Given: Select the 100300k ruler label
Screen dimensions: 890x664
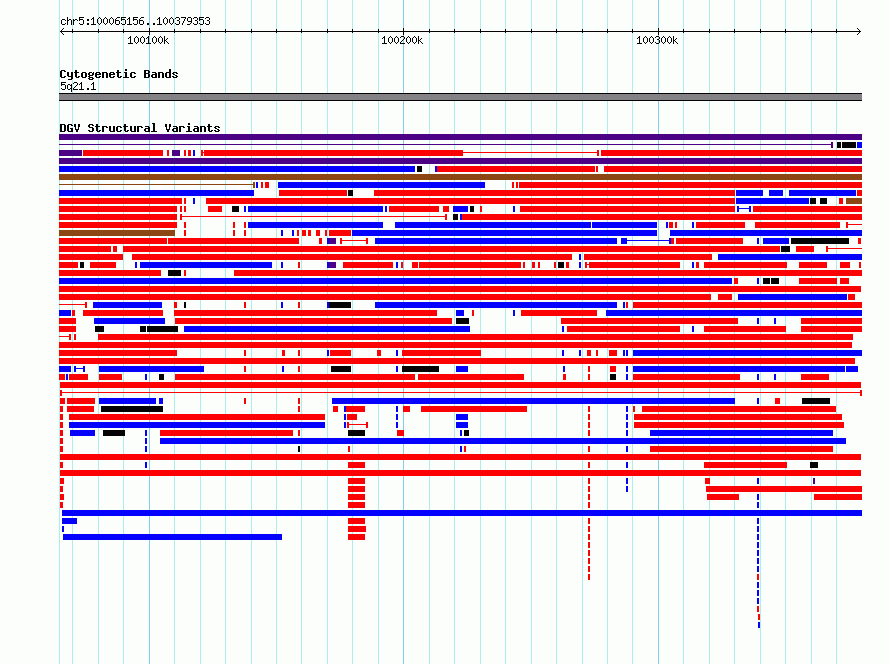Looking at the screenshot, I should (x=657, y=40).
